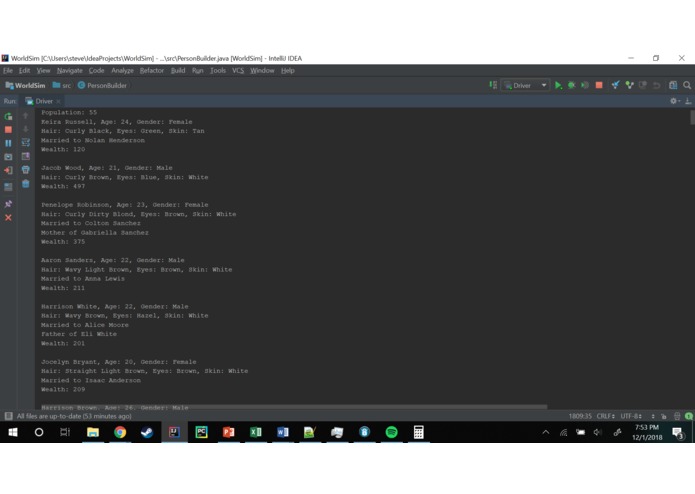This screenshot has width=695, height=494.
Task: Open Spotify from the taskbar
Action: click(391, 432)
